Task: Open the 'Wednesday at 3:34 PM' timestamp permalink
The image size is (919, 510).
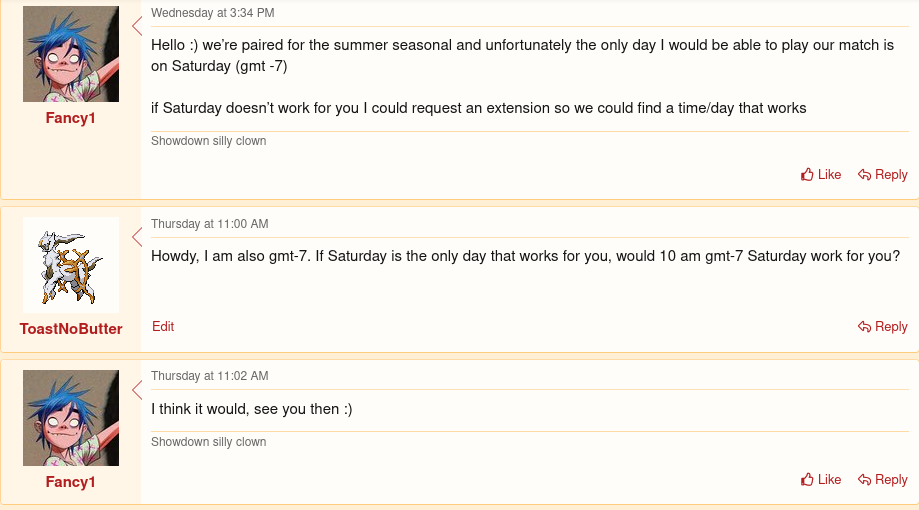Action: (212, 13)
